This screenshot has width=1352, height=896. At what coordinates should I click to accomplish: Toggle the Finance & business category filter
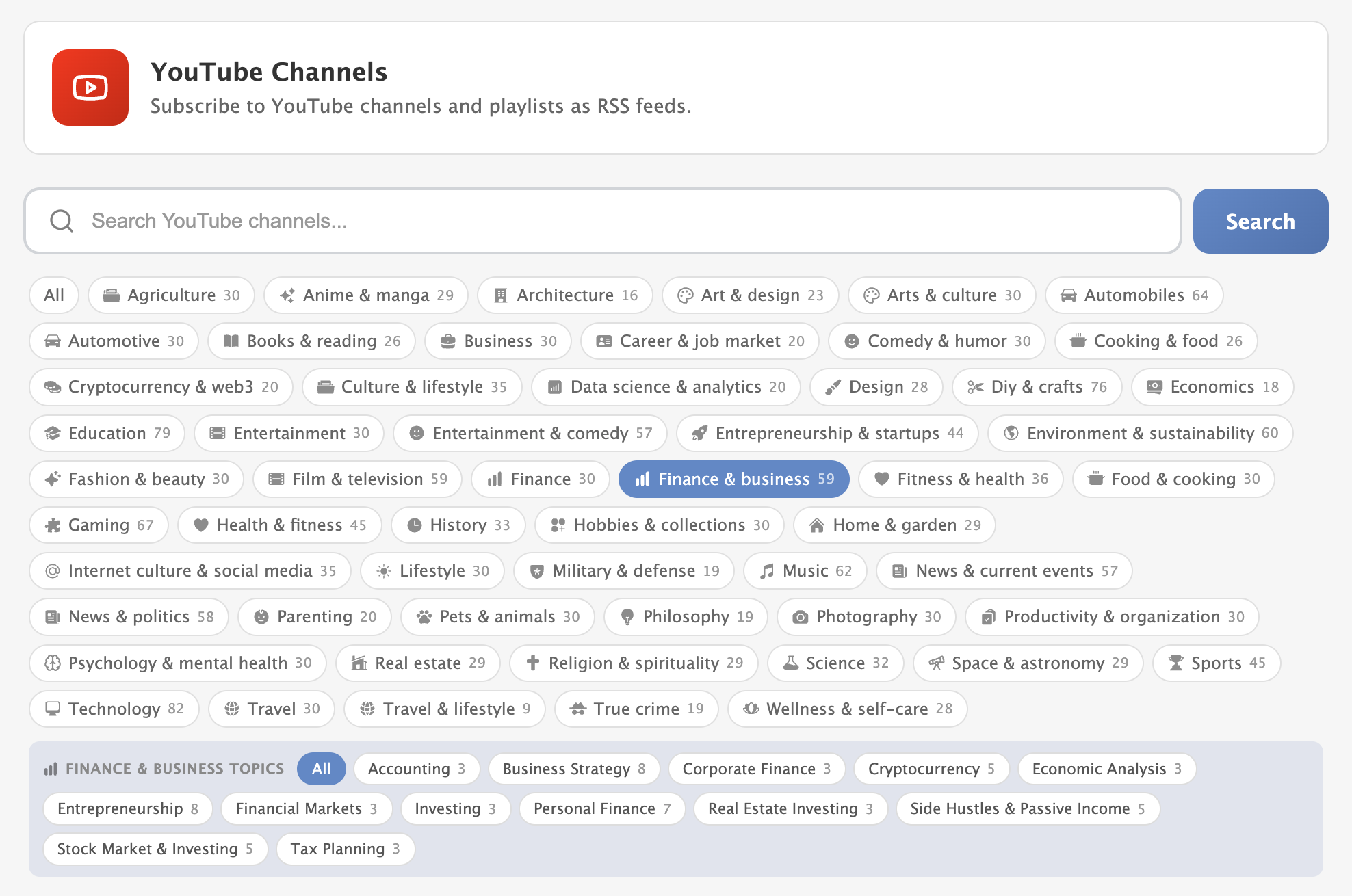(x=733, y=479)
